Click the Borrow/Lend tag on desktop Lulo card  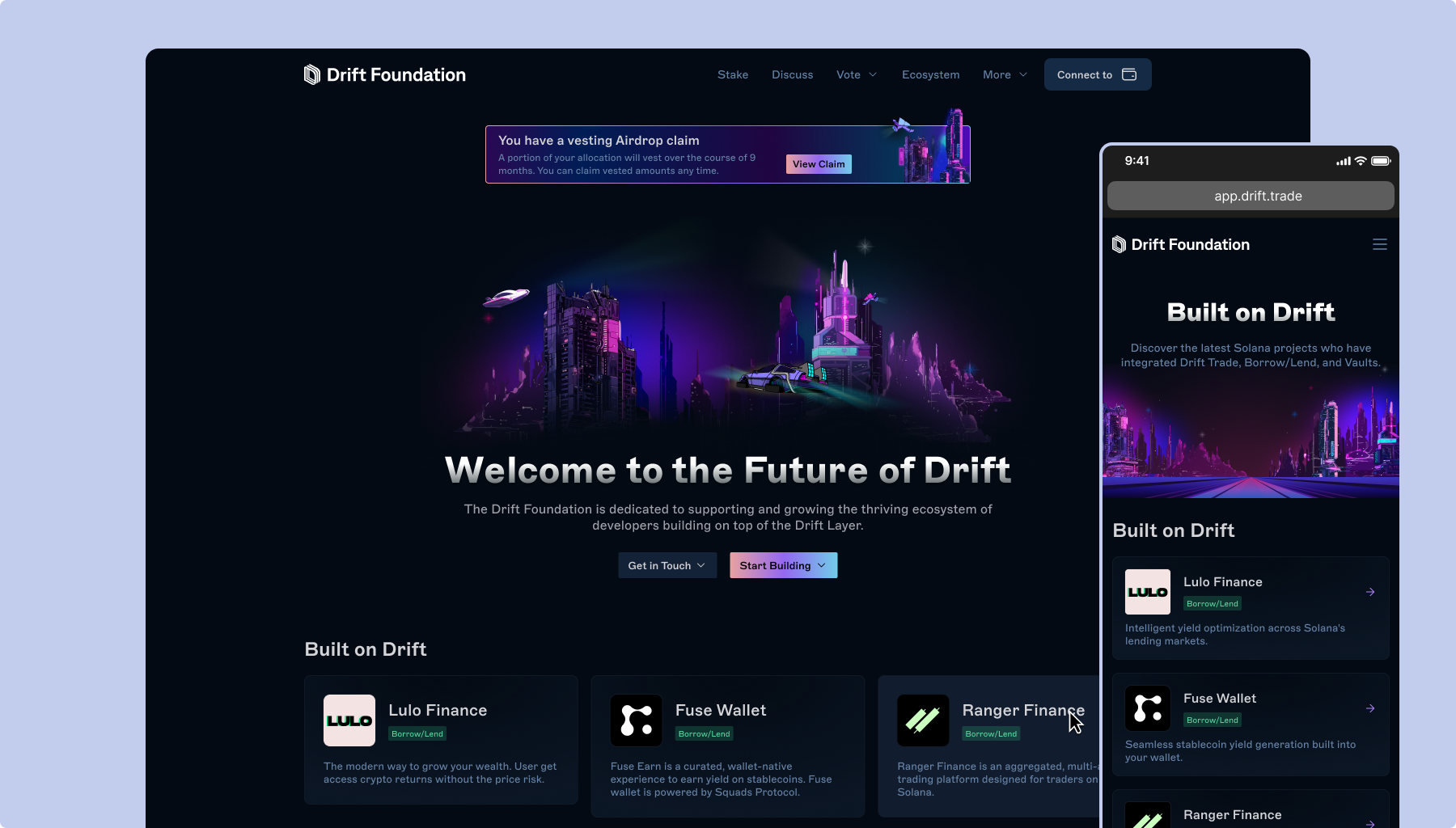[417, 733]
